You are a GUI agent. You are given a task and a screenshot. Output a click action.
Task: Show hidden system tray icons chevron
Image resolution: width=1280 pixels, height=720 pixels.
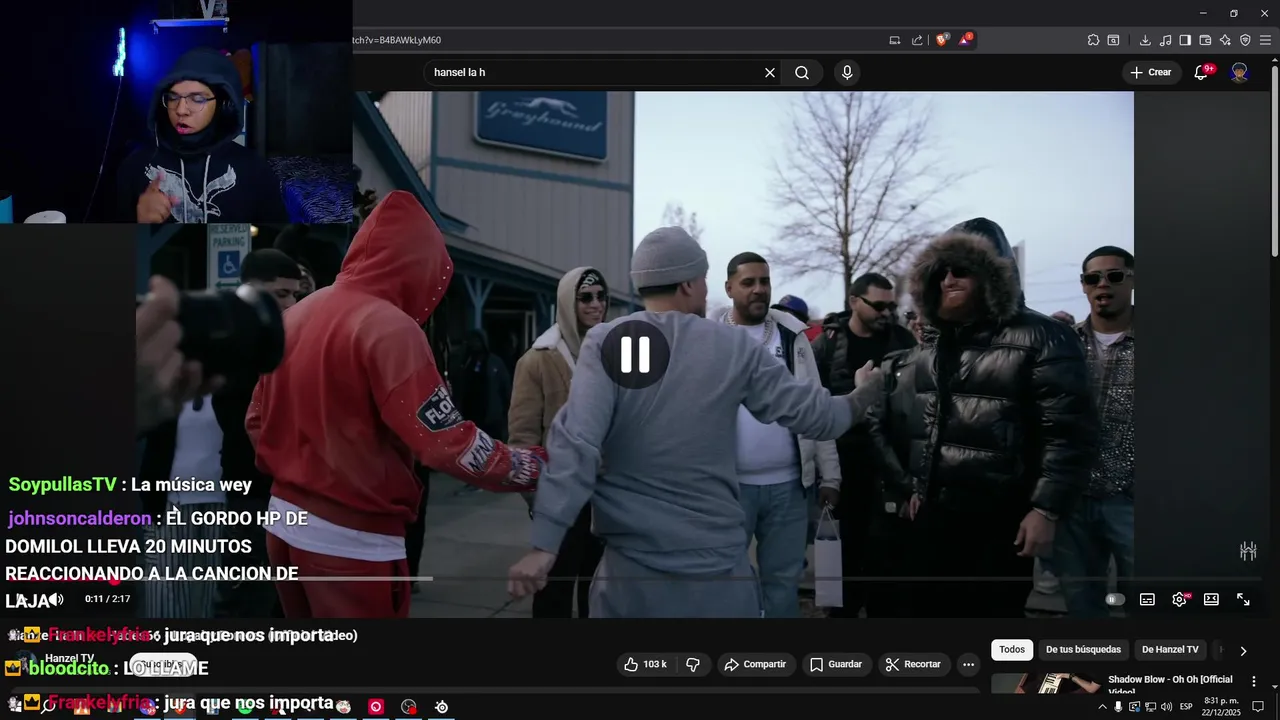pos(1103,707)
